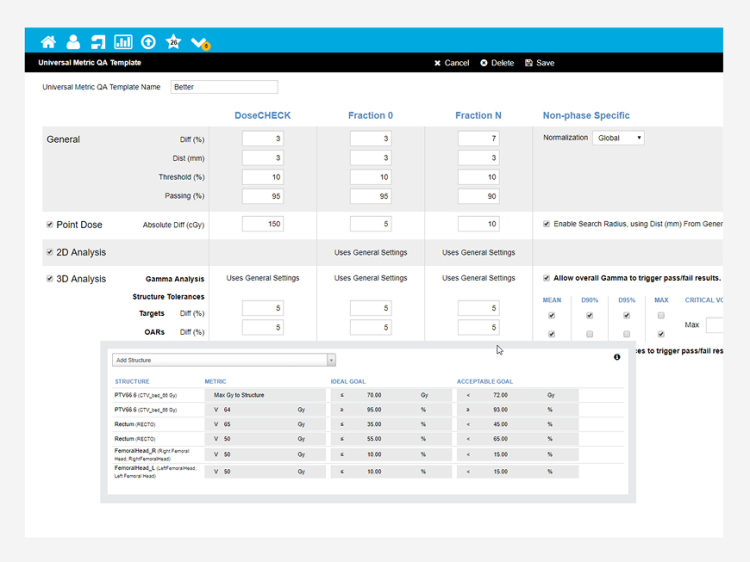Select the Non-phase Specific header
The width and height of the screenshot is (750, 562).
(586, 115)
